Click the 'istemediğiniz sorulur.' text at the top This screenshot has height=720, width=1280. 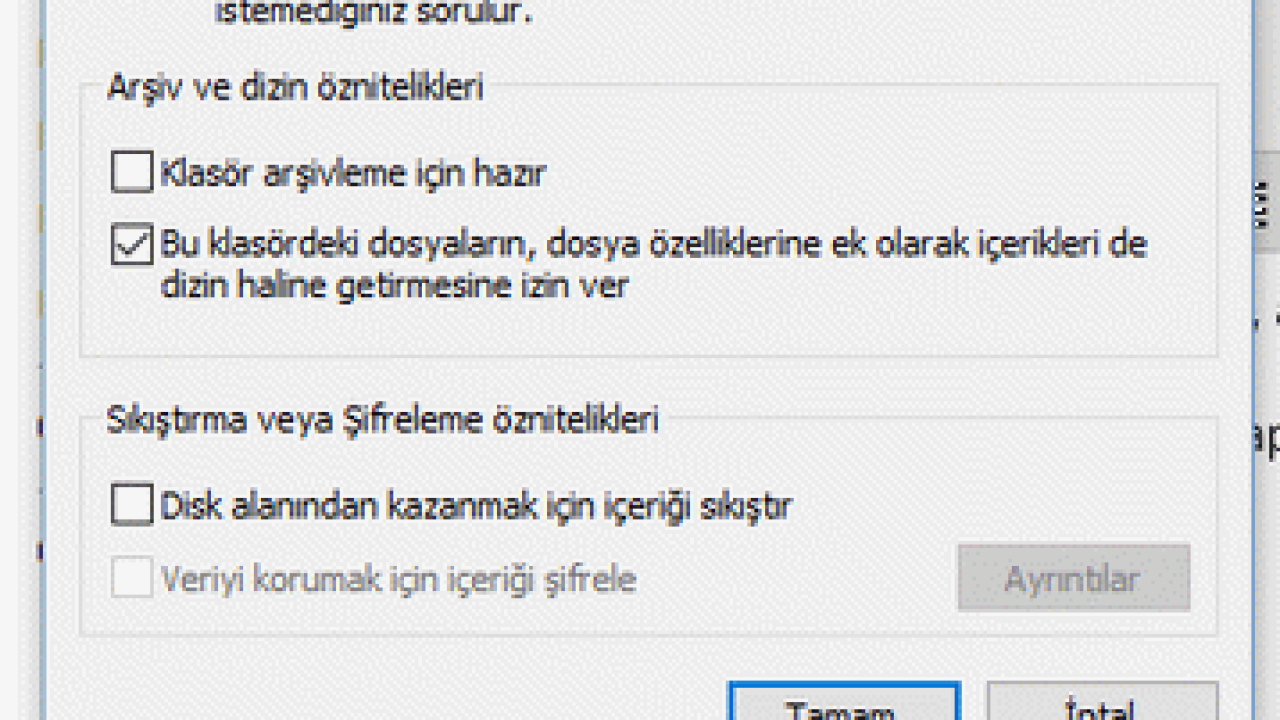point(374,13)
